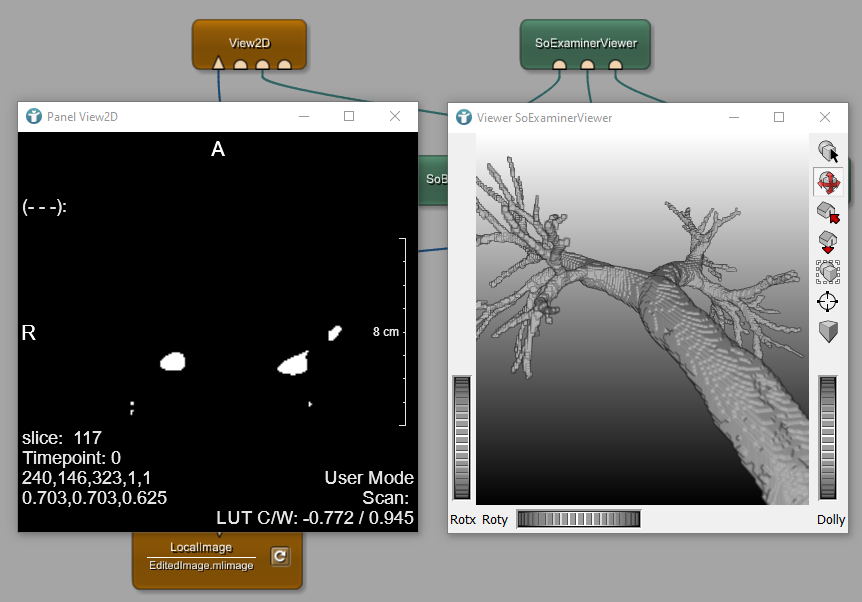Click the first half-circle connector on SoExaminerViewer

pyautogui.click(x=559, y=66)
